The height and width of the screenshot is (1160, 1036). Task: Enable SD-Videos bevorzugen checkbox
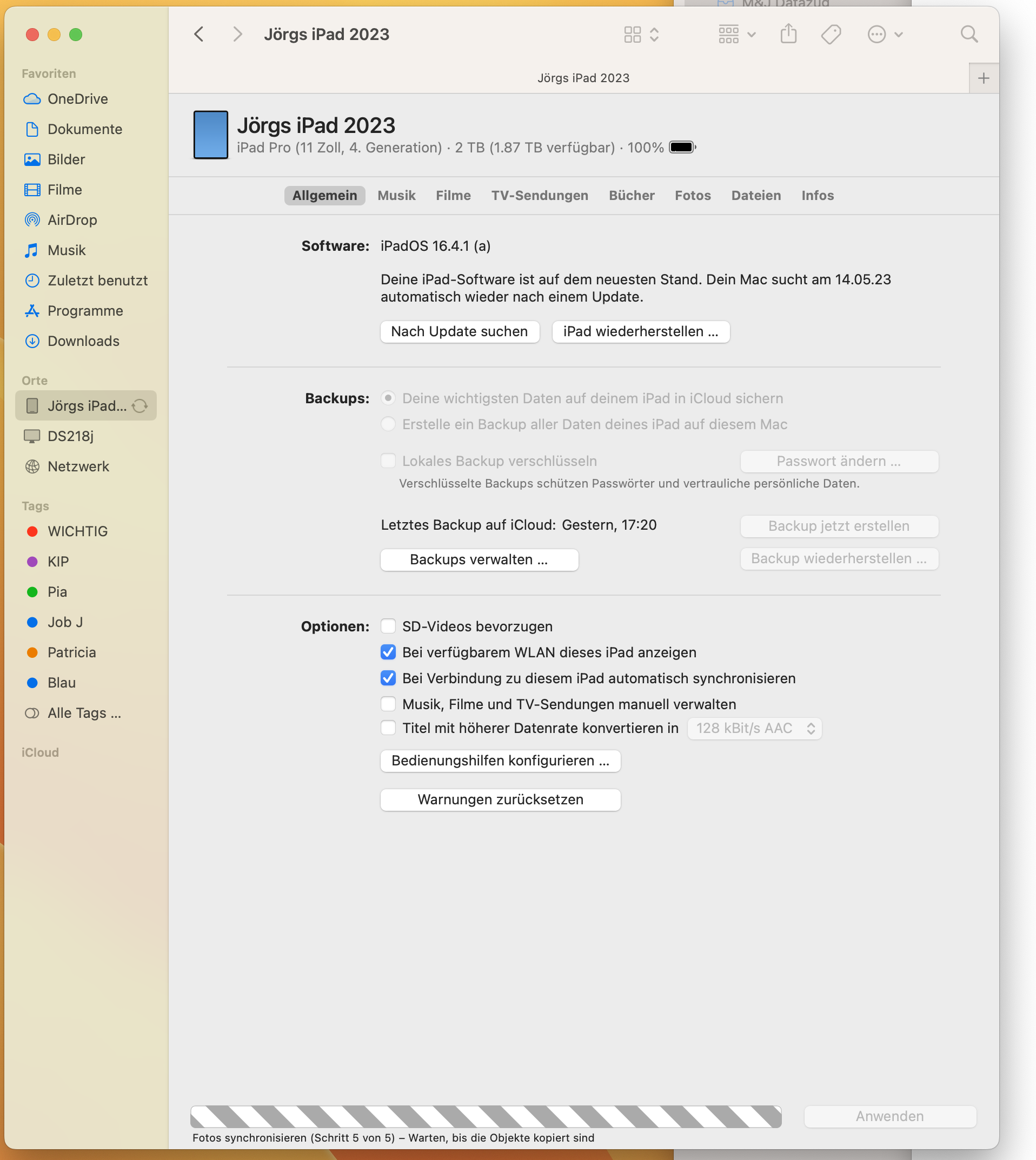(388, 626)
